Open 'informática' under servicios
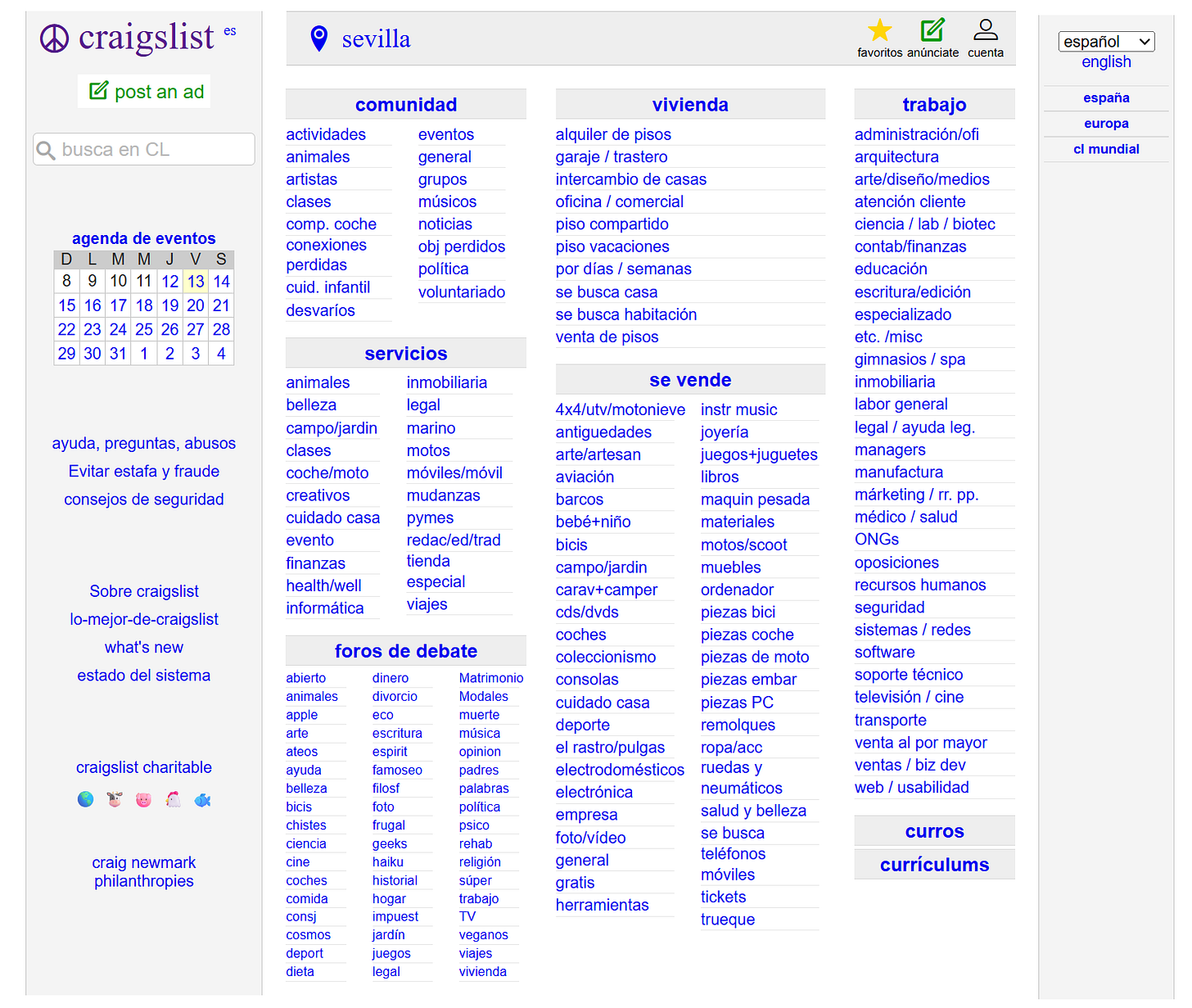 [325, 608]
